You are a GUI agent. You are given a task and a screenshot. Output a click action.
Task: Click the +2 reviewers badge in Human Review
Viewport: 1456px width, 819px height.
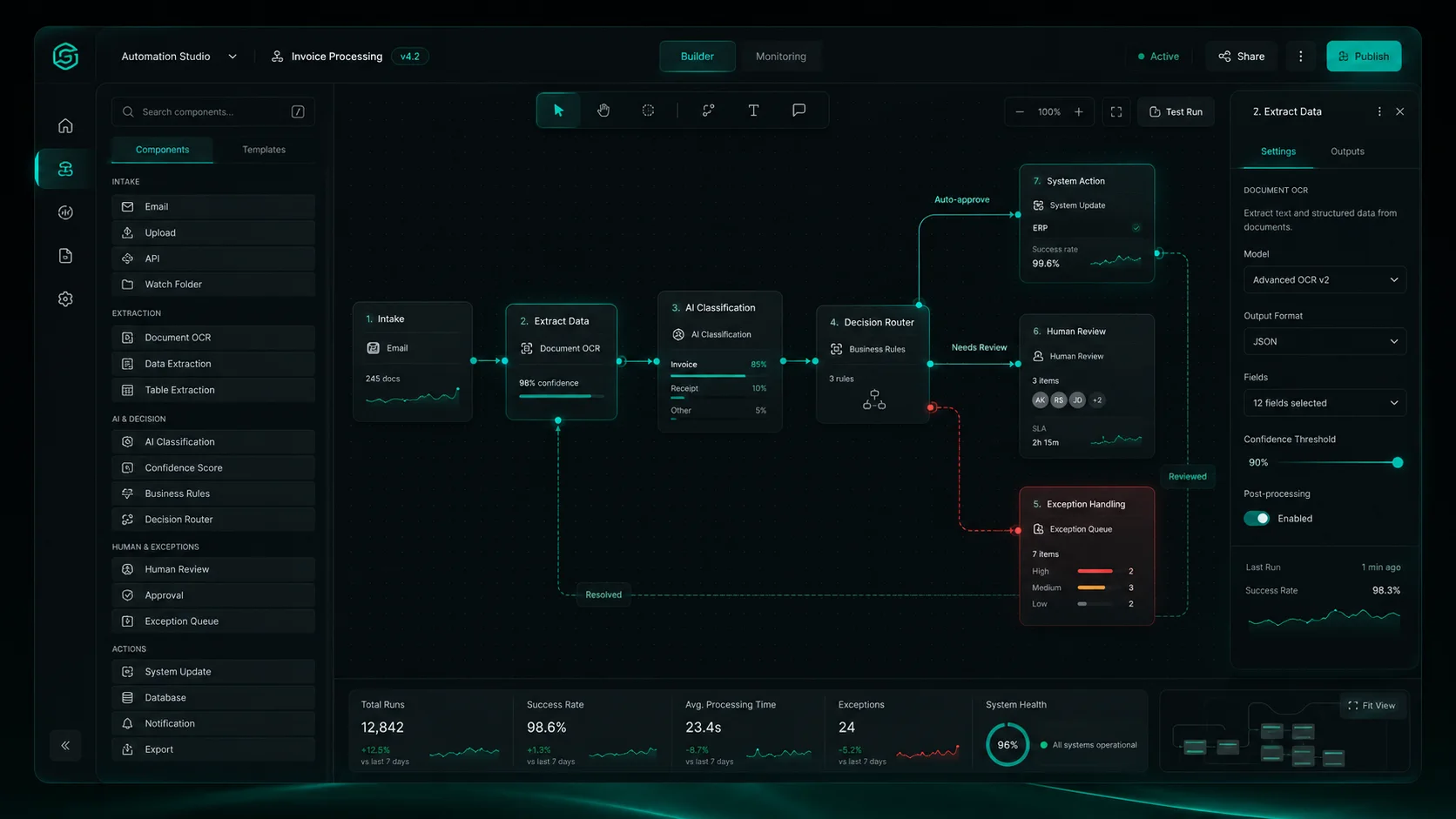pyautogui.click(x=1097, y=400)
